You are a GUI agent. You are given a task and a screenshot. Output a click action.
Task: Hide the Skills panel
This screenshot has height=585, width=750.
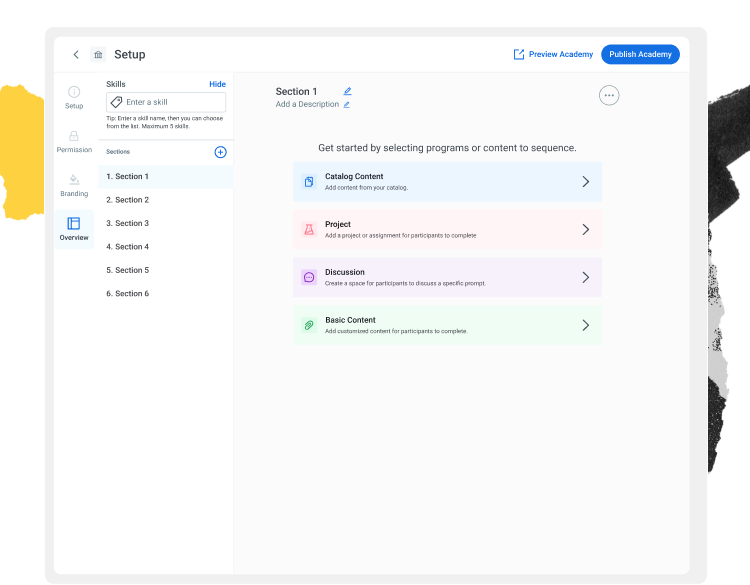[x=217, y=84]
